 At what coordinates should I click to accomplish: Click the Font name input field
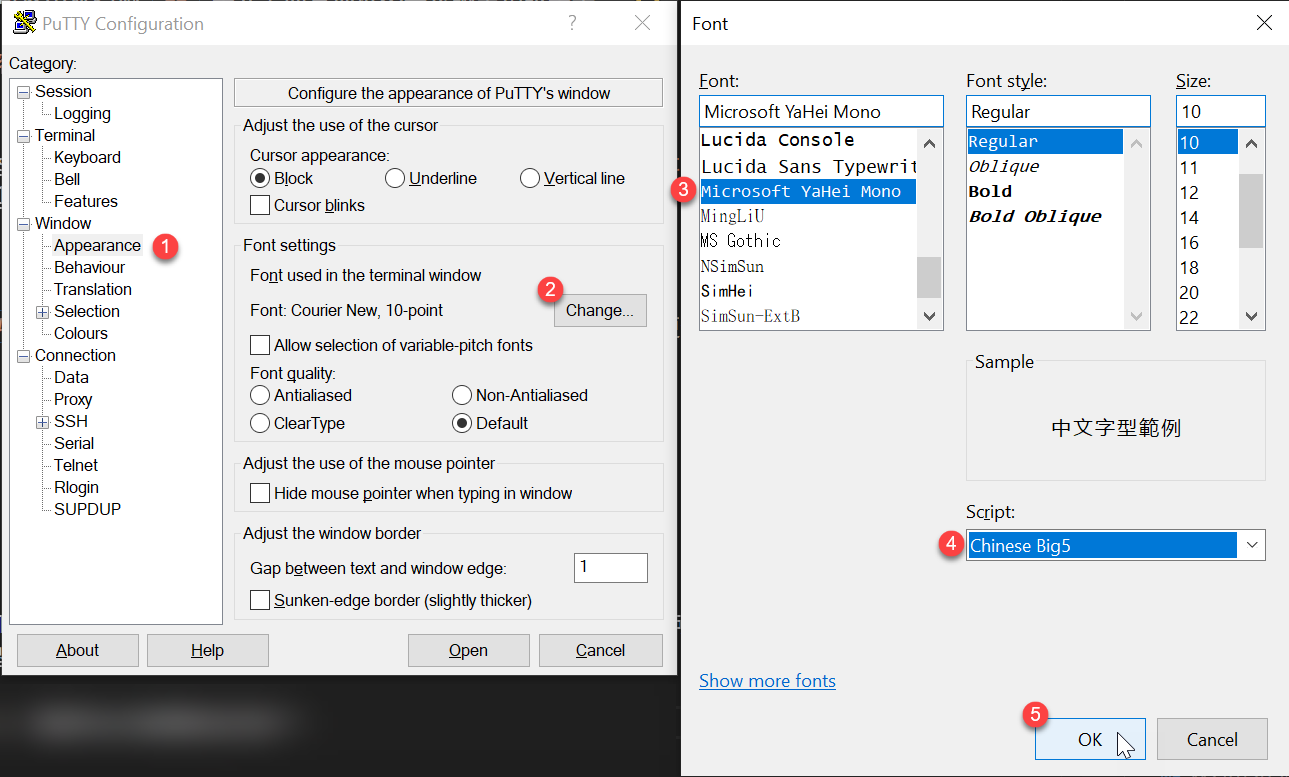click(x=821, y=112)
